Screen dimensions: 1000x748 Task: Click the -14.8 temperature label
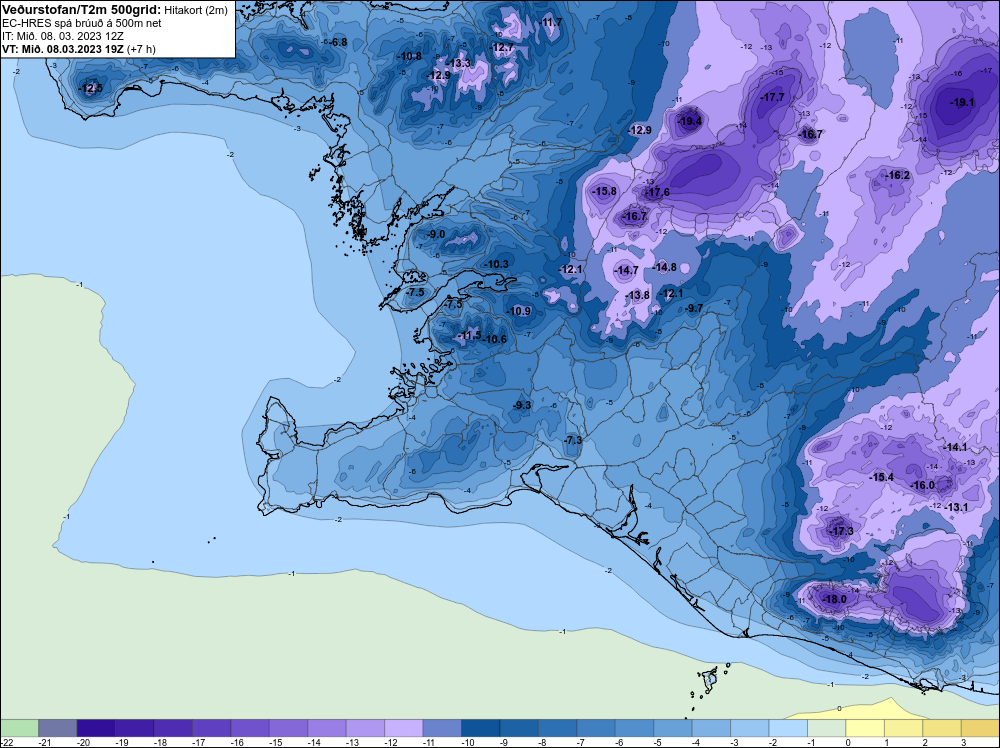(x=665, y=267)
